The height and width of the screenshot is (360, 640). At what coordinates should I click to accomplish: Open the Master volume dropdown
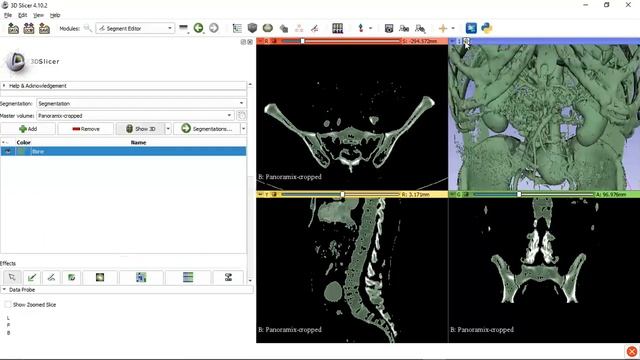(135, 116)
